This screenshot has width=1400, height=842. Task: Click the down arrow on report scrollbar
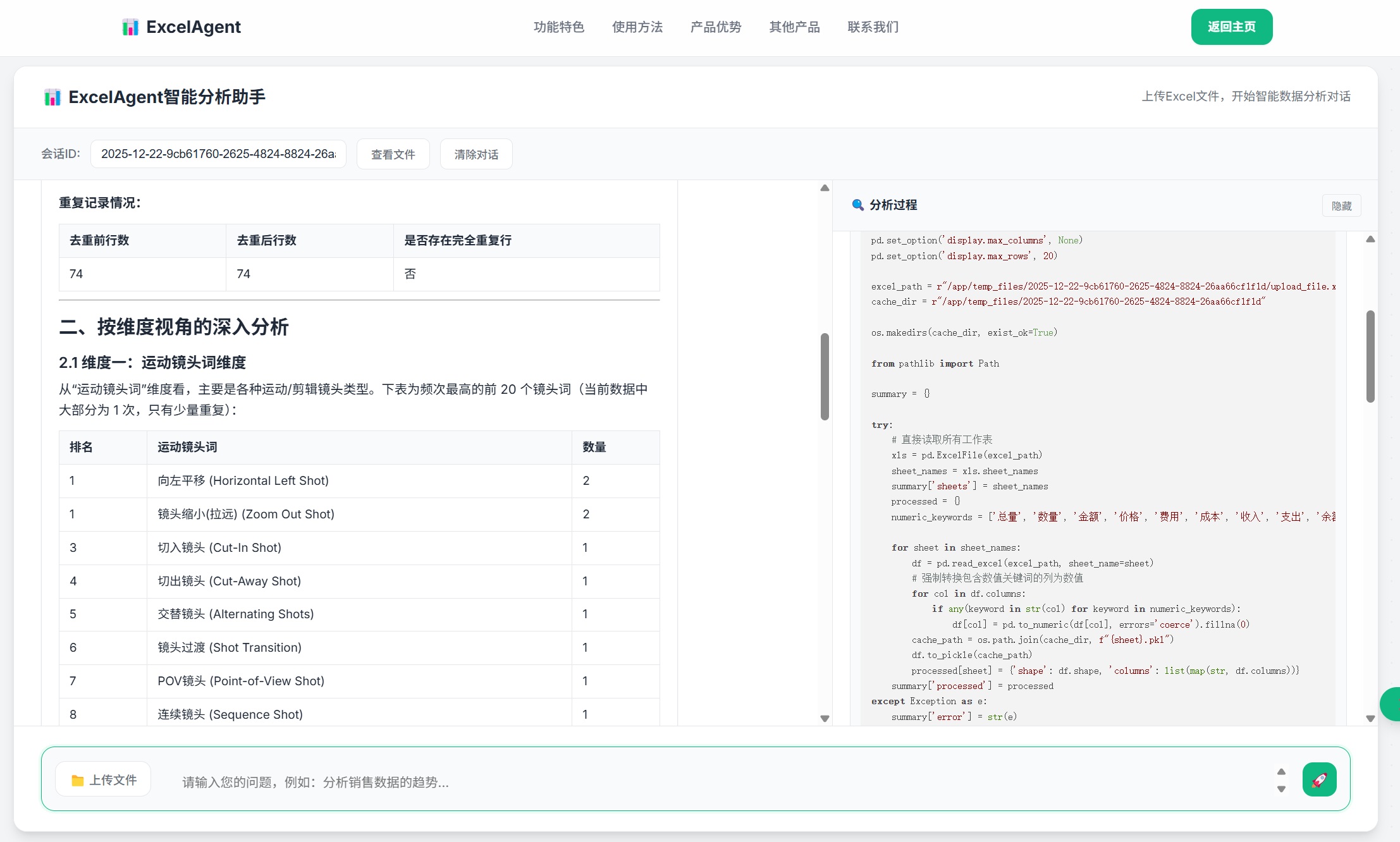click(x=825, y=718)
